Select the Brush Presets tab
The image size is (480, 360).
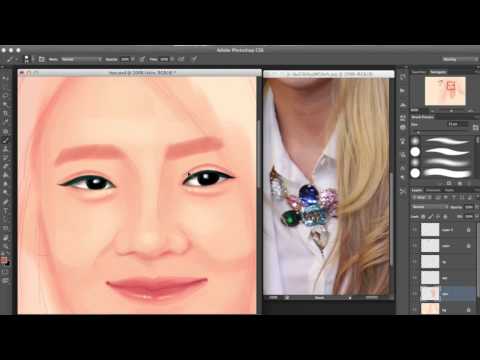tap(422, 117)
